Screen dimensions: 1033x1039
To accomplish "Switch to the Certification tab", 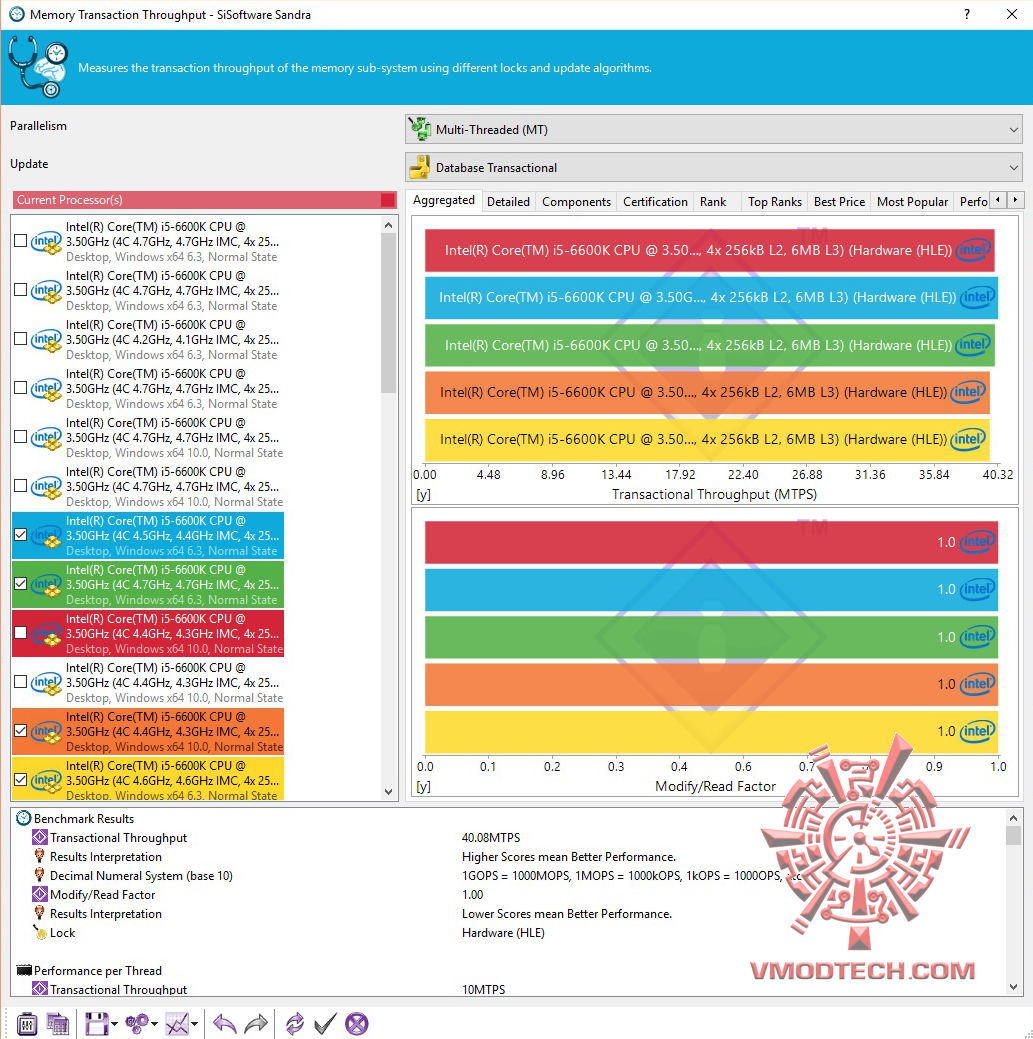I will pos(655,201).
